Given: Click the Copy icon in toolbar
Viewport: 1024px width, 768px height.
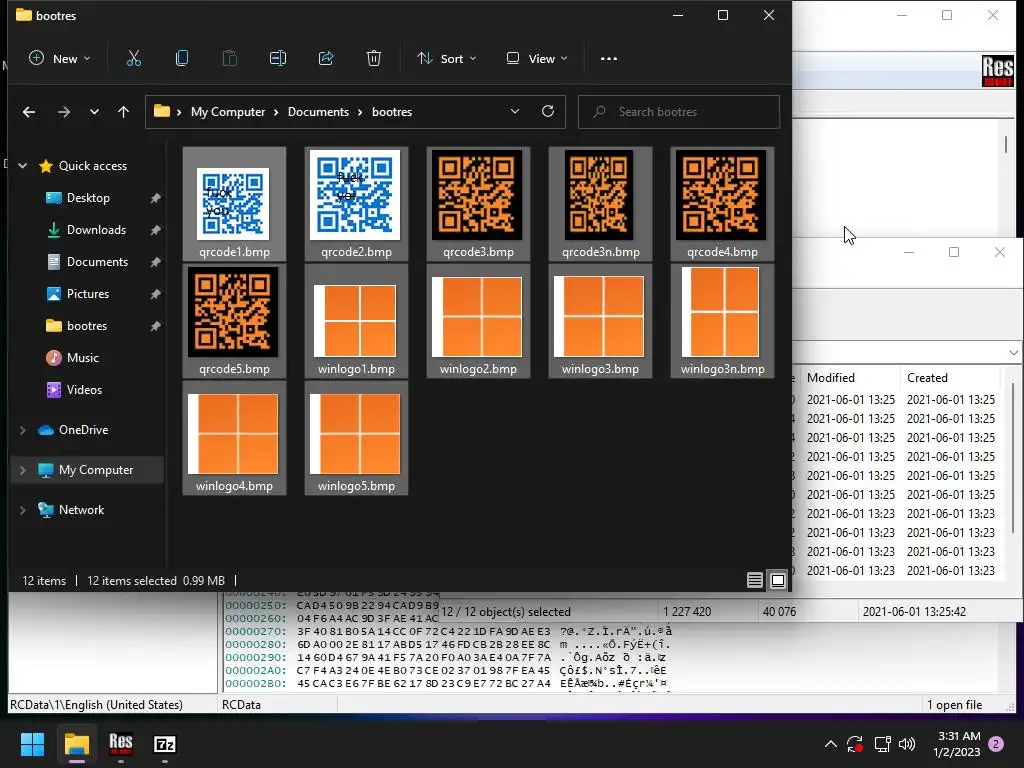Looking at the screenshot, I should 182,59.
